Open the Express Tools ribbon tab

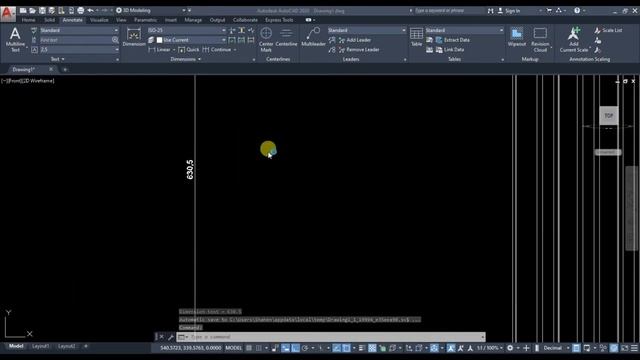coord(279,20)
